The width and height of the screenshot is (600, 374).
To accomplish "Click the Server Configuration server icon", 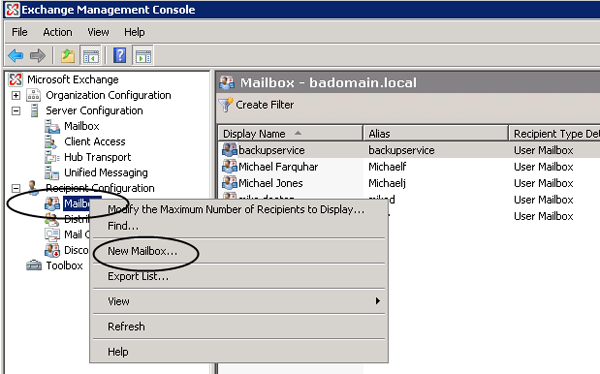I will tap(34, 110).
